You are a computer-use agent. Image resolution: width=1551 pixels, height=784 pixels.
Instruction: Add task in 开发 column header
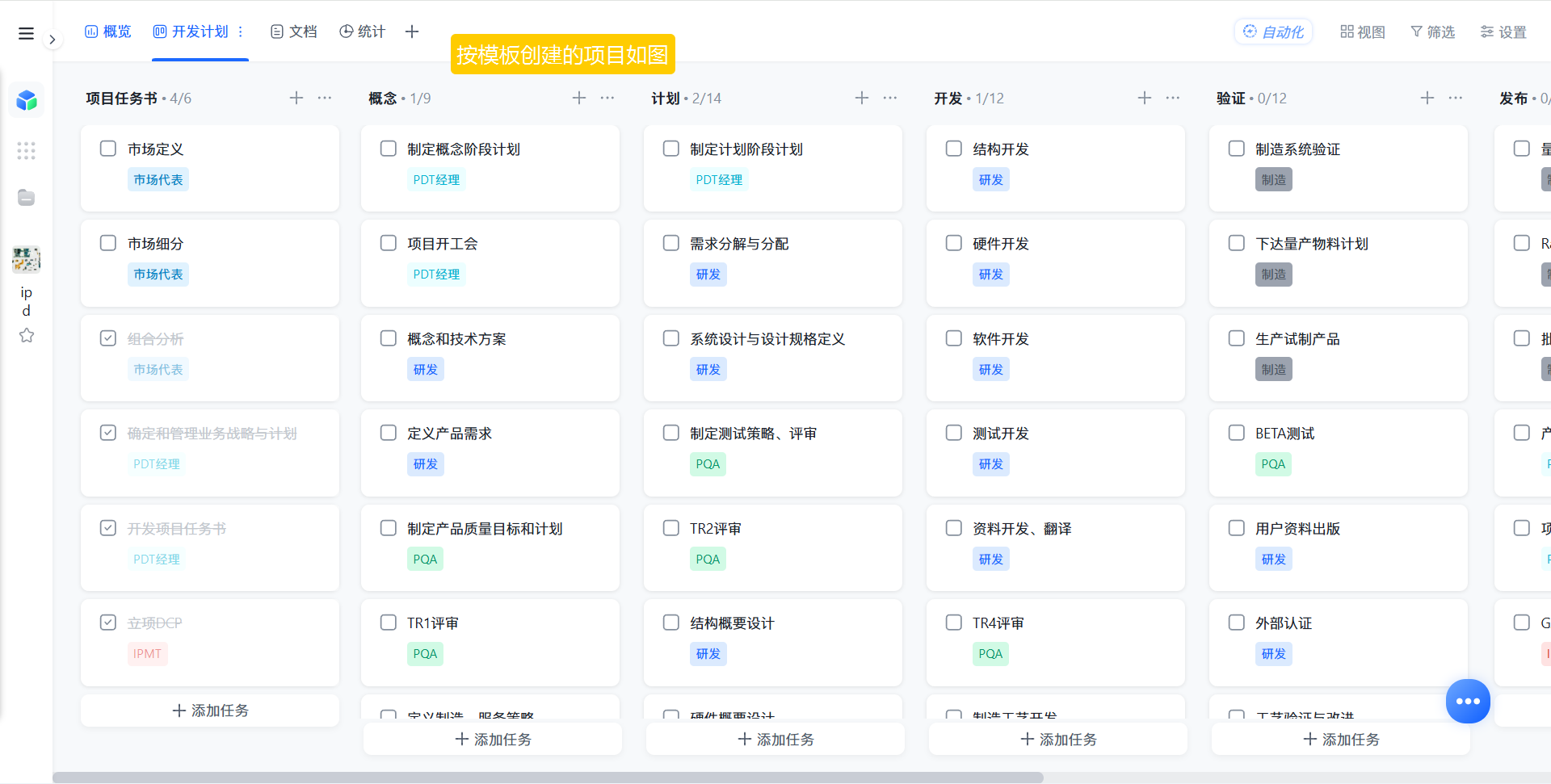coord(1145,98)
